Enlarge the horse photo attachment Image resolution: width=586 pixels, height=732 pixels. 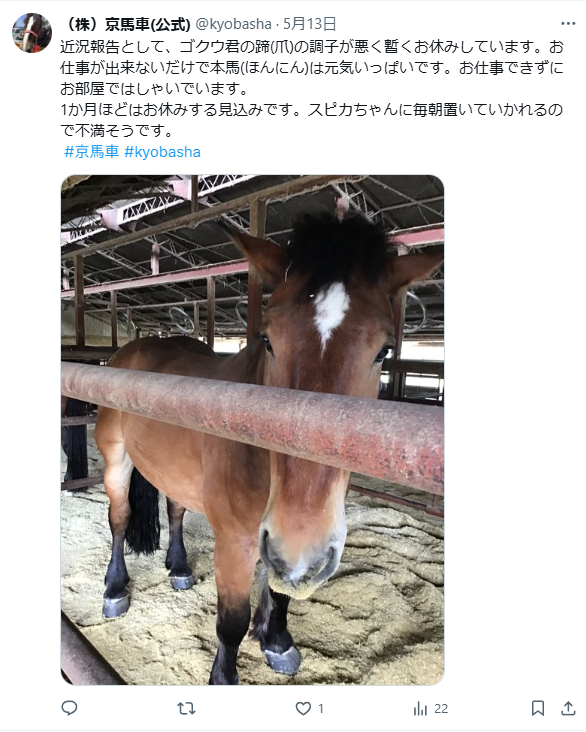point(252,429)
